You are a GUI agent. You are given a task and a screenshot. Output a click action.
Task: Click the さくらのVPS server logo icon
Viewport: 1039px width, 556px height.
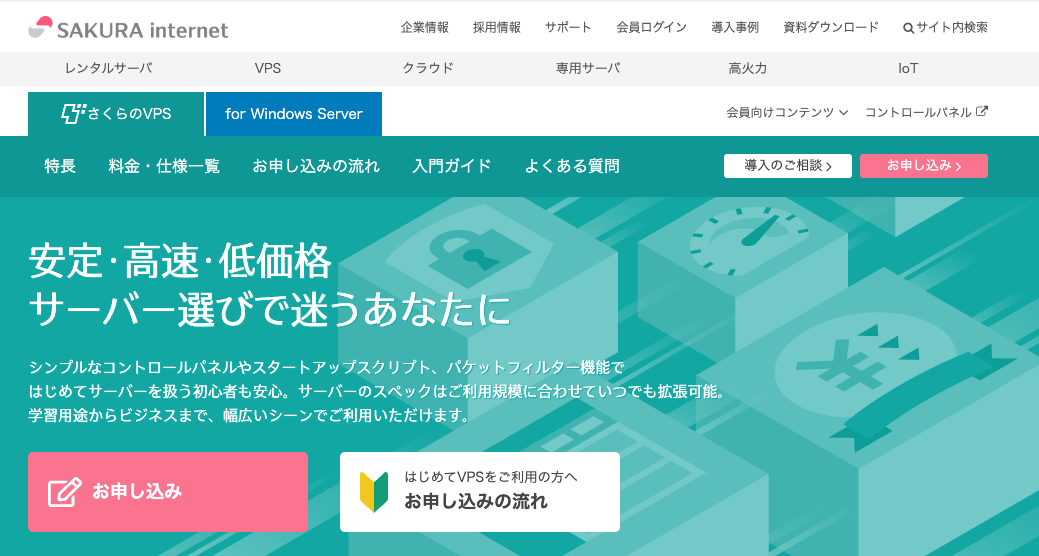pyautogui.click(x=74, y=113)
